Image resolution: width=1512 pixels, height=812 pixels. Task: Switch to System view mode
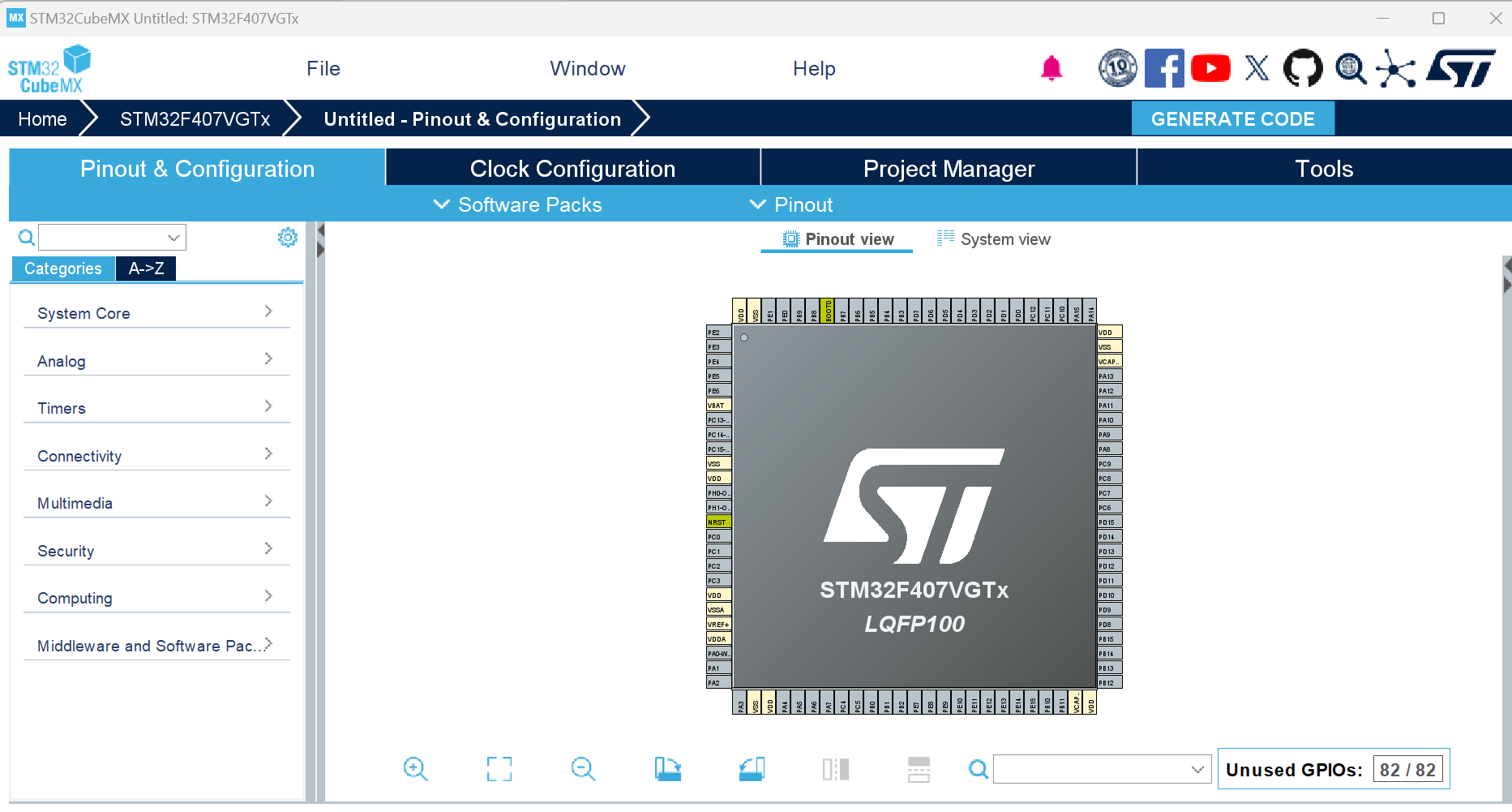click(993, 238)
